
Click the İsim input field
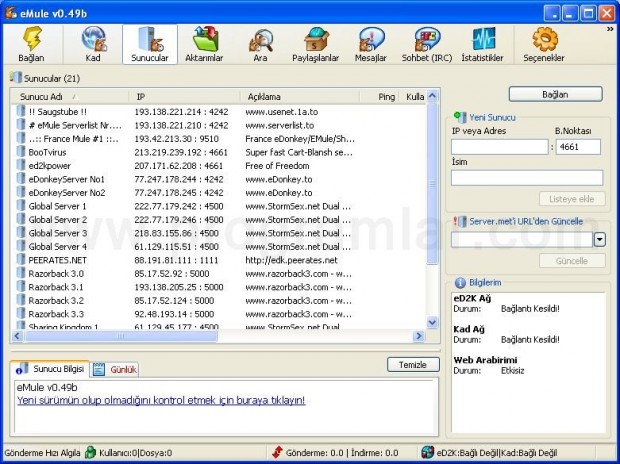[527, 178]
